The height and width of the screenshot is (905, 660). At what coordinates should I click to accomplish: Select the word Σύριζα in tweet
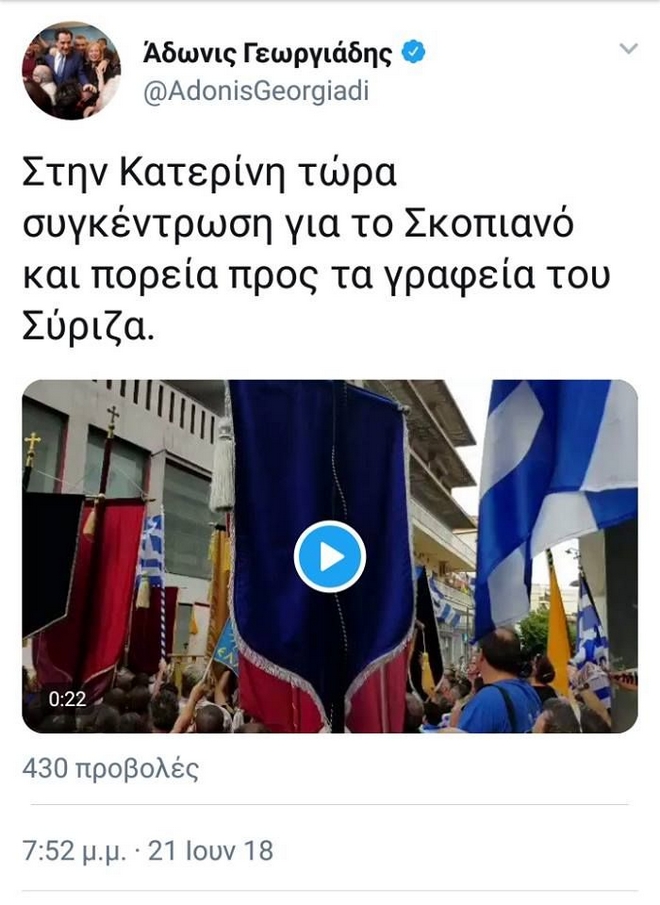88,327
